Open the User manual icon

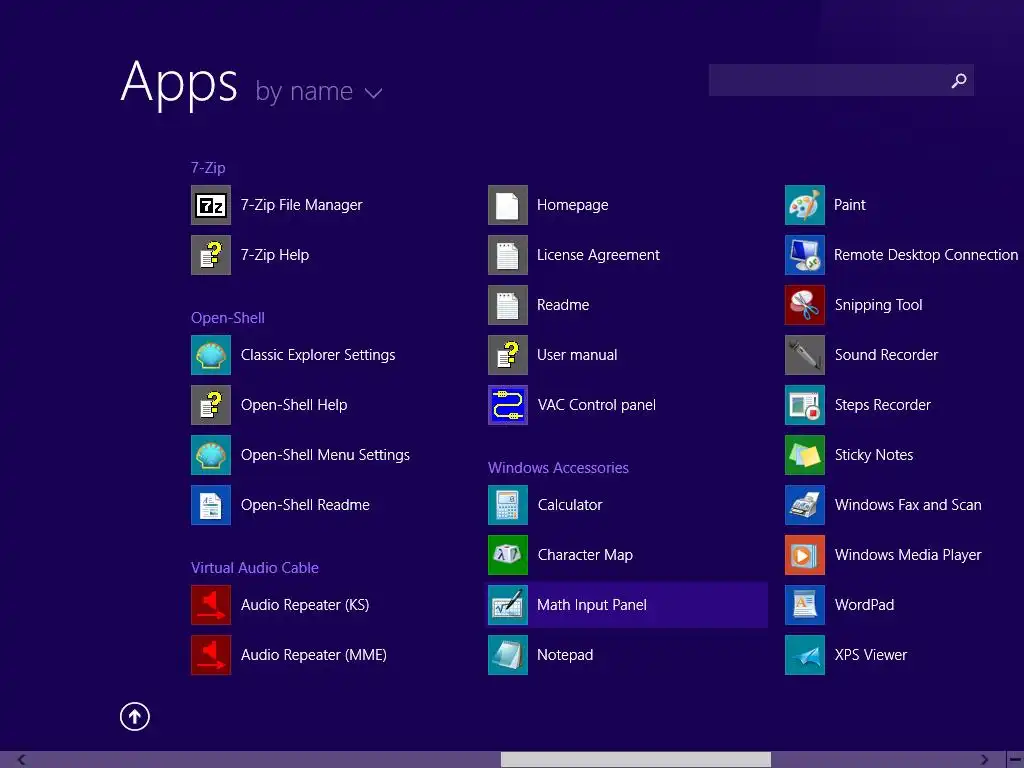[507, 355]
